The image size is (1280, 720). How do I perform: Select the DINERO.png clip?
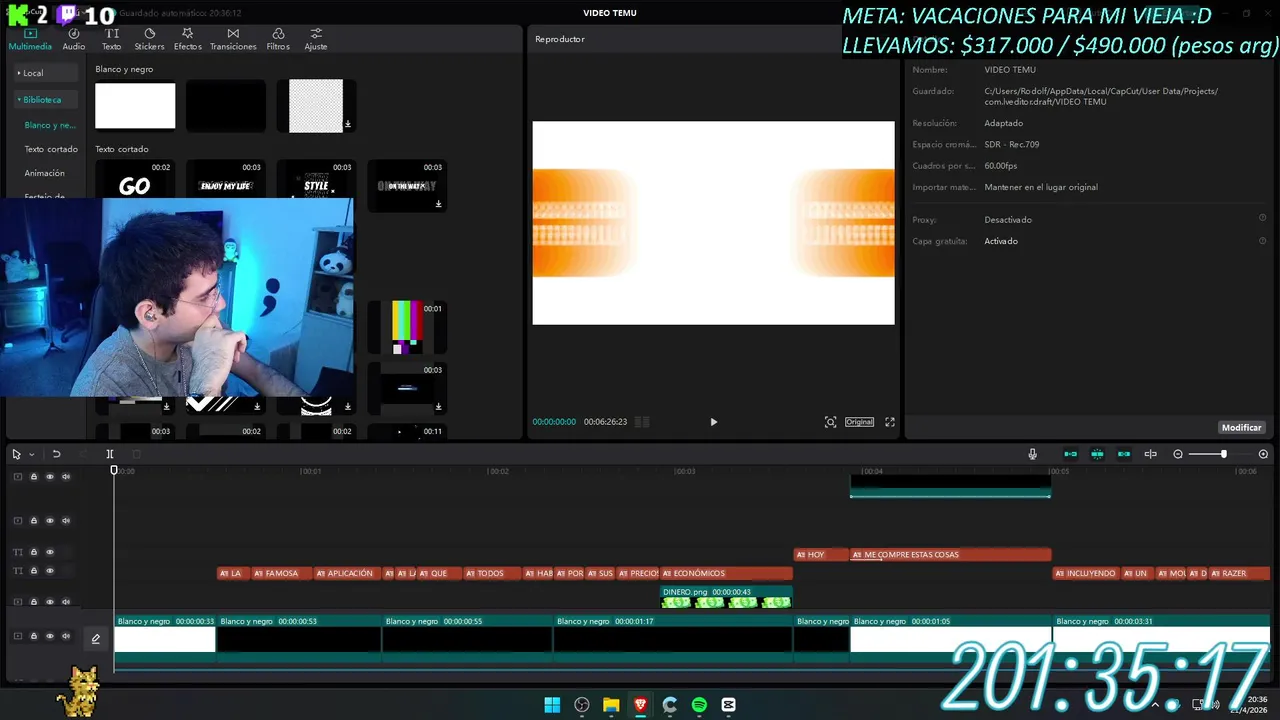[x=726, y=597]
